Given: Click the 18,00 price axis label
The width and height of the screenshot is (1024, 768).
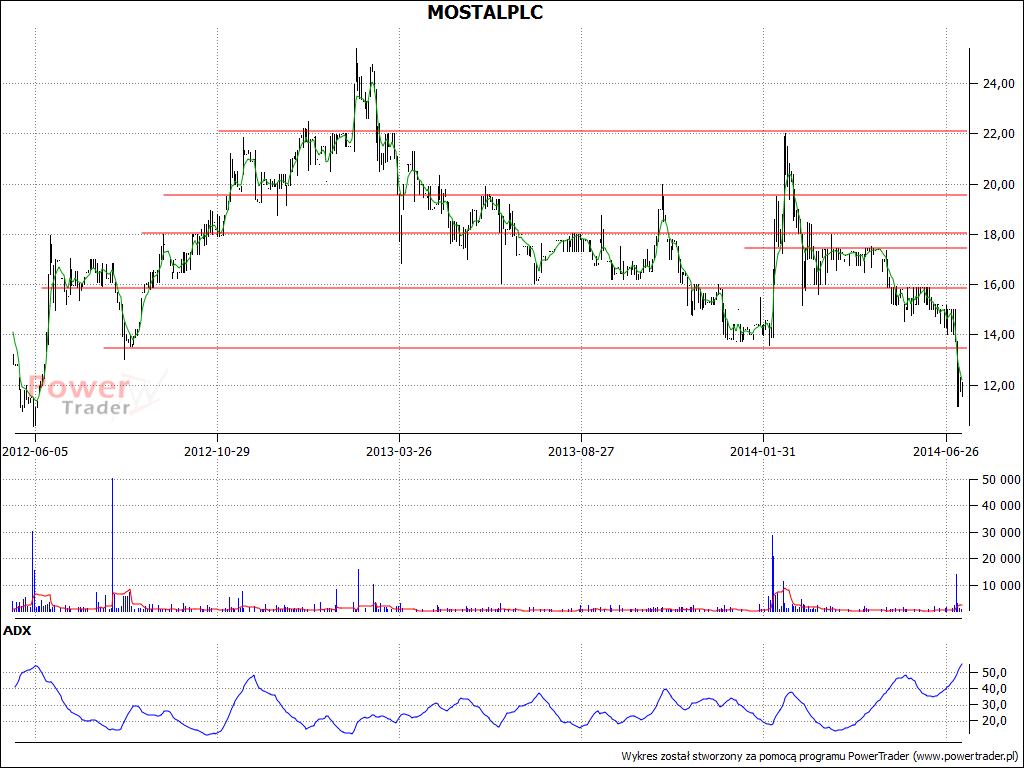Looking at the screenshot, I should (x=999, y=234).
